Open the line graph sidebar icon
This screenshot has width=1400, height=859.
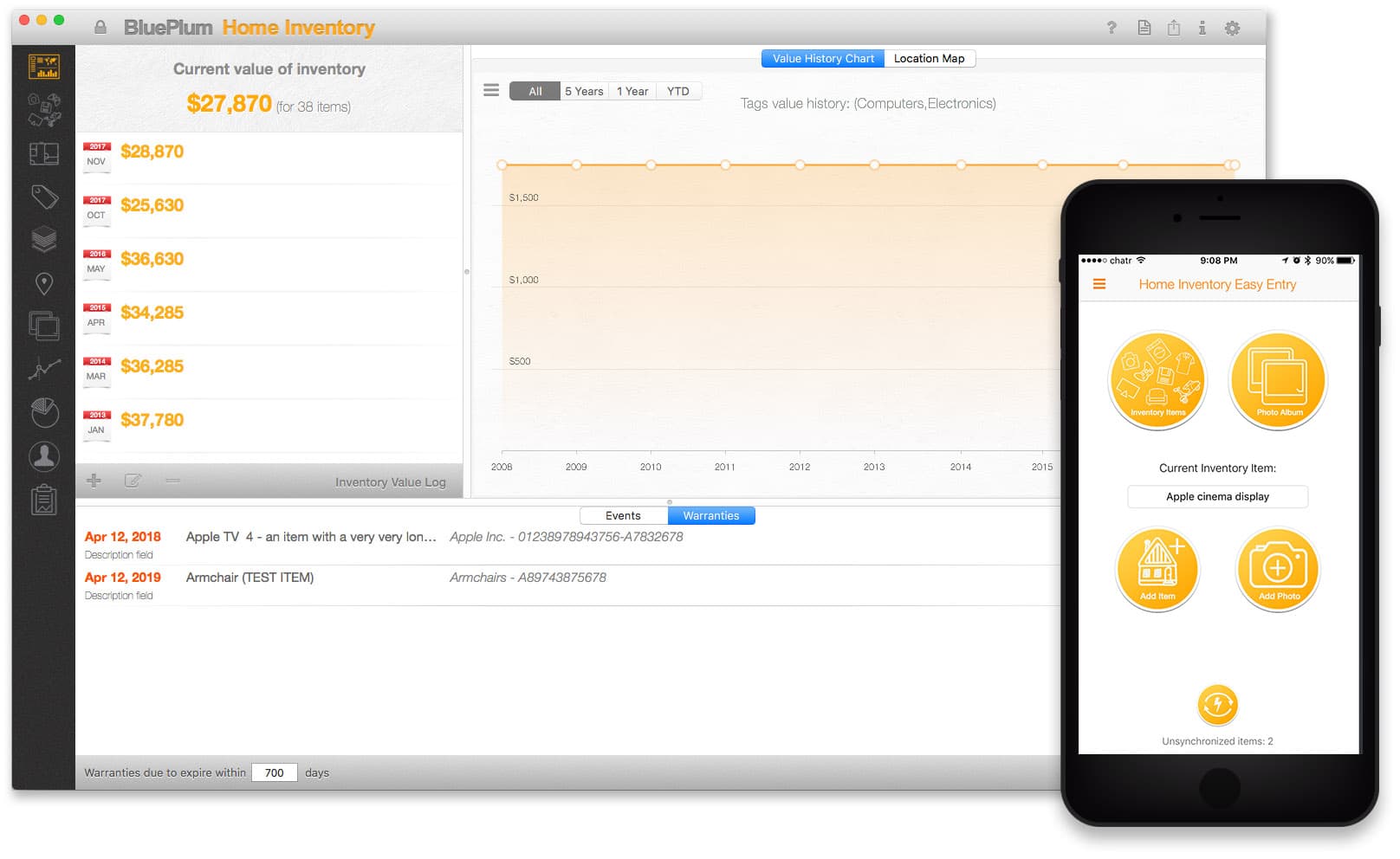click(43, 369)
